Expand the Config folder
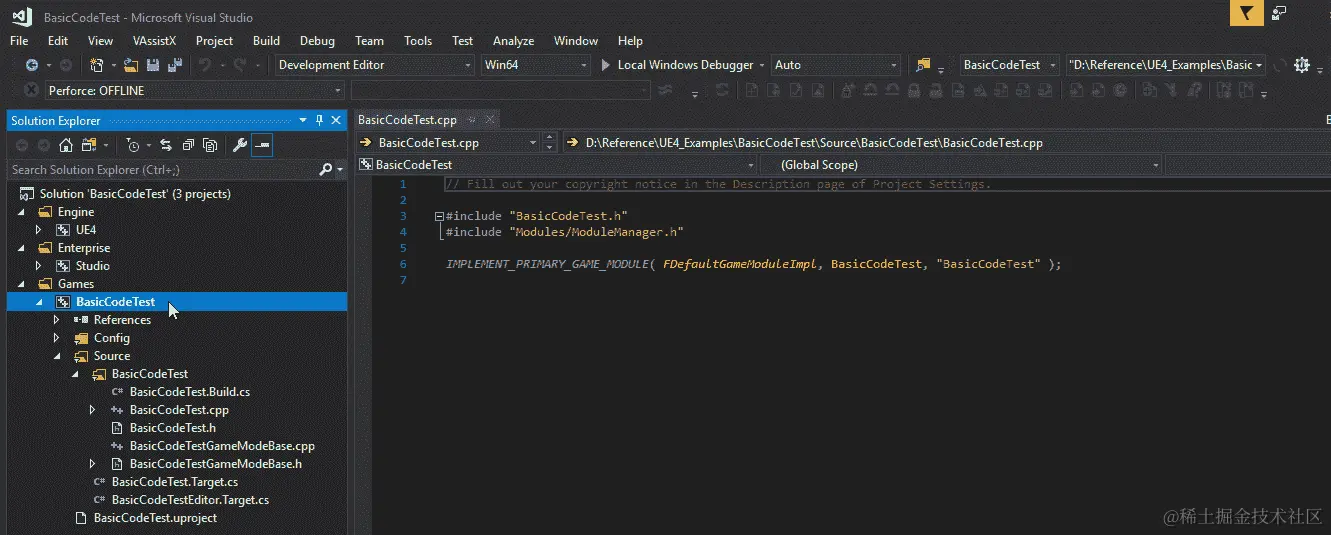 coord(58,338)
